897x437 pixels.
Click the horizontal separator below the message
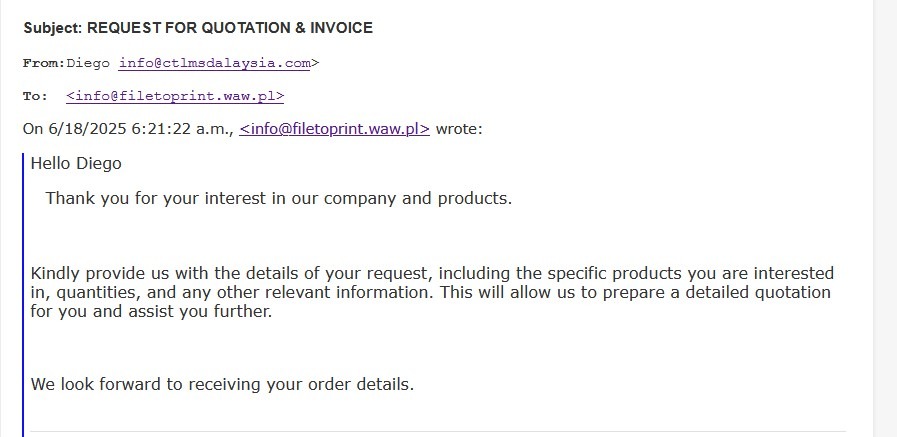[438, 431]
